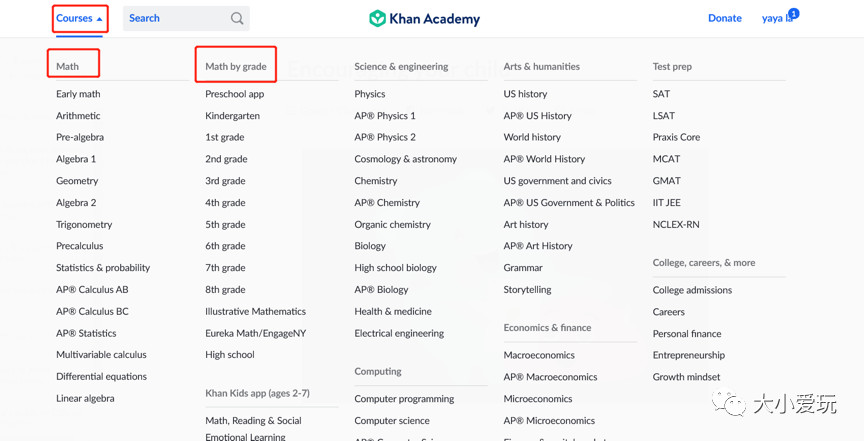Collapse the Courses dropdown menu

[x=79, y=18]
